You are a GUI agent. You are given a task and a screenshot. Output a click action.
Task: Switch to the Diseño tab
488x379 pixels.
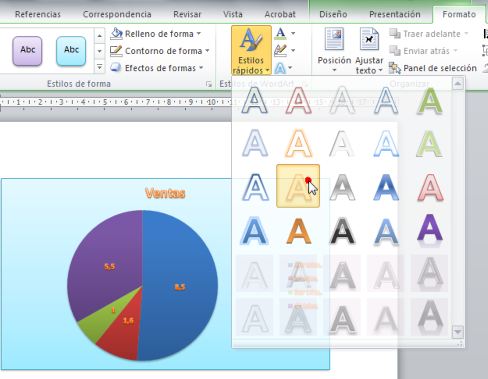click(333, 14)
